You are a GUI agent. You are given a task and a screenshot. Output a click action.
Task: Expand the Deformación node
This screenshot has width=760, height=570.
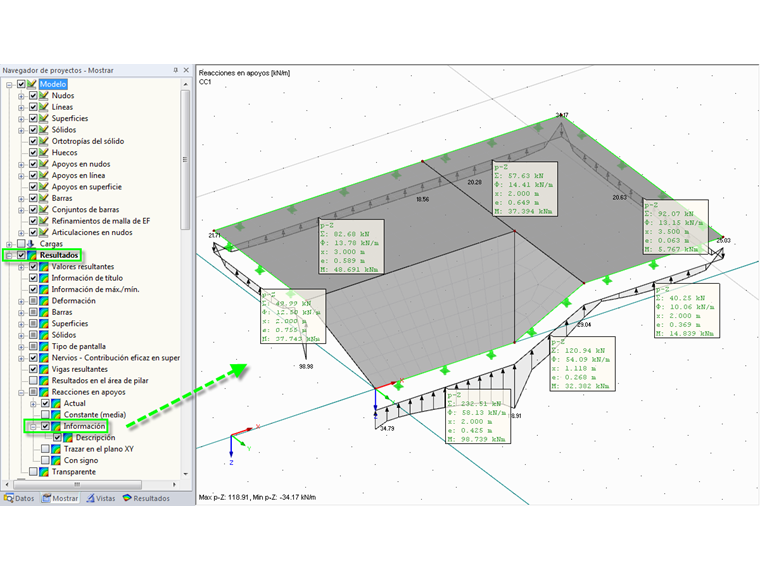coord(21,301)
